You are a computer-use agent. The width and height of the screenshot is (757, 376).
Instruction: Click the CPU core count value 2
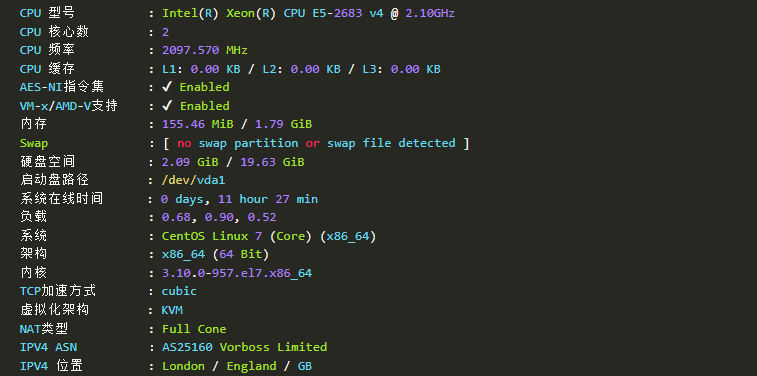point(166,32)
